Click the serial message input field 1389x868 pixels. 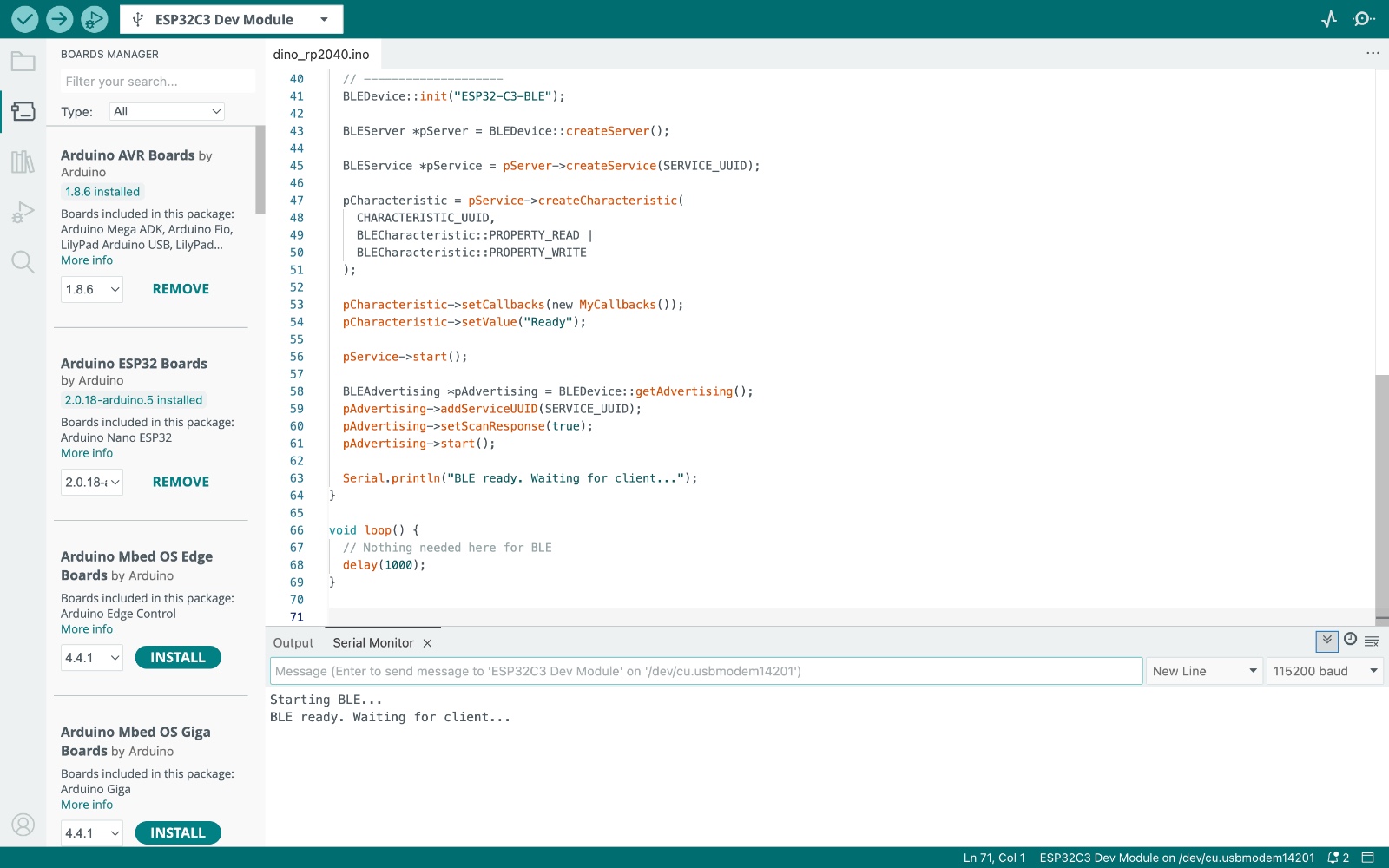pyautogui.click(x=706, y=671)
